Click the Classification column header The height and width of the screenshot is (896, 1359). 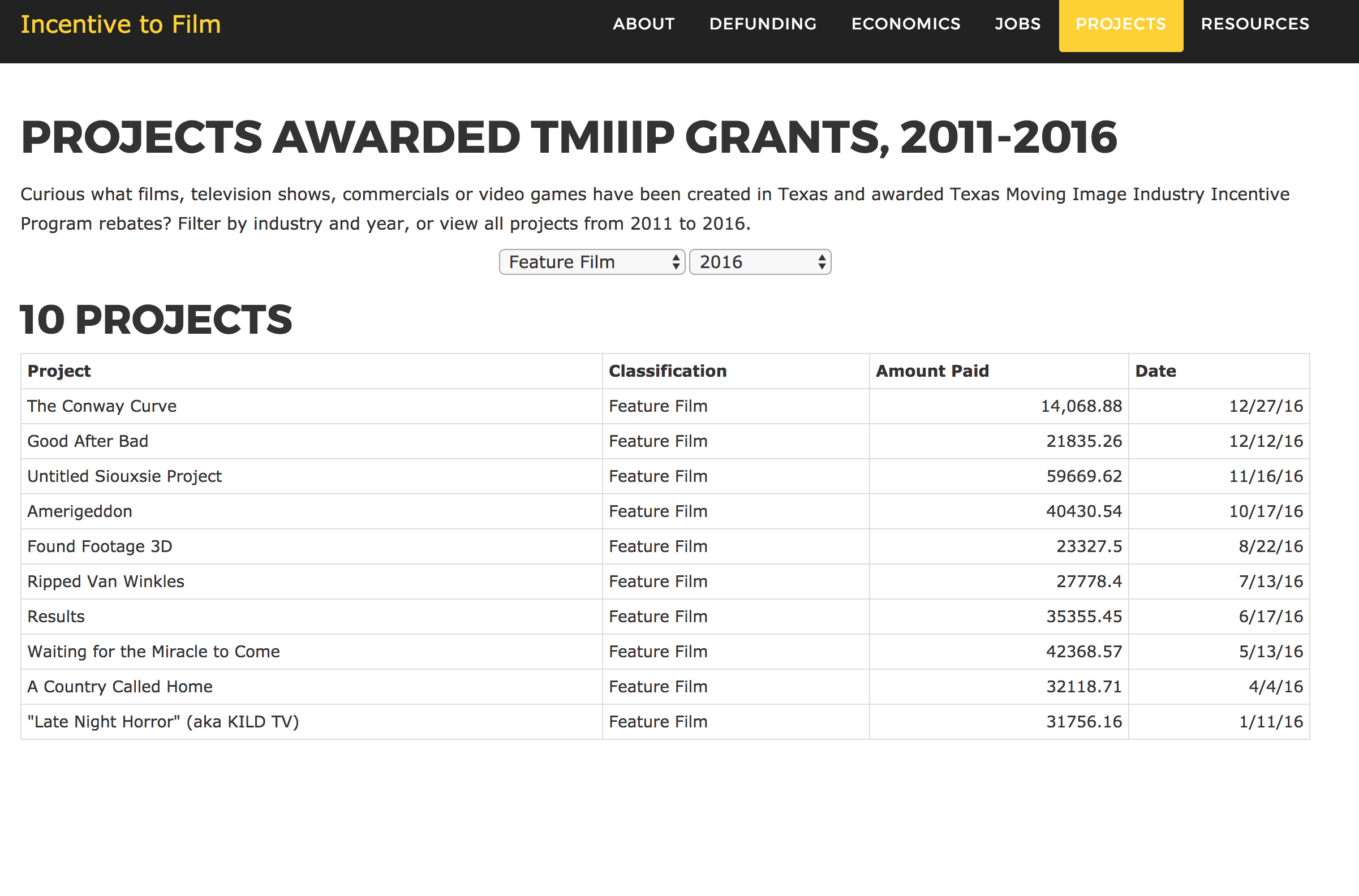tap(668, 372)
